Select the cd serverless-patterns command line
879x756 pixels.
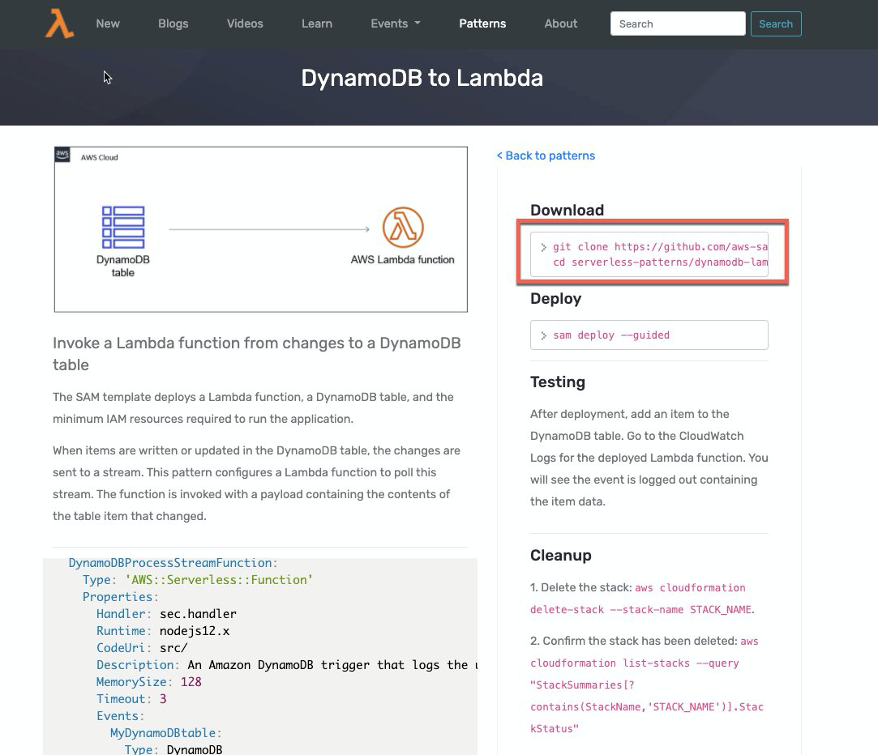tap(660, 262)
